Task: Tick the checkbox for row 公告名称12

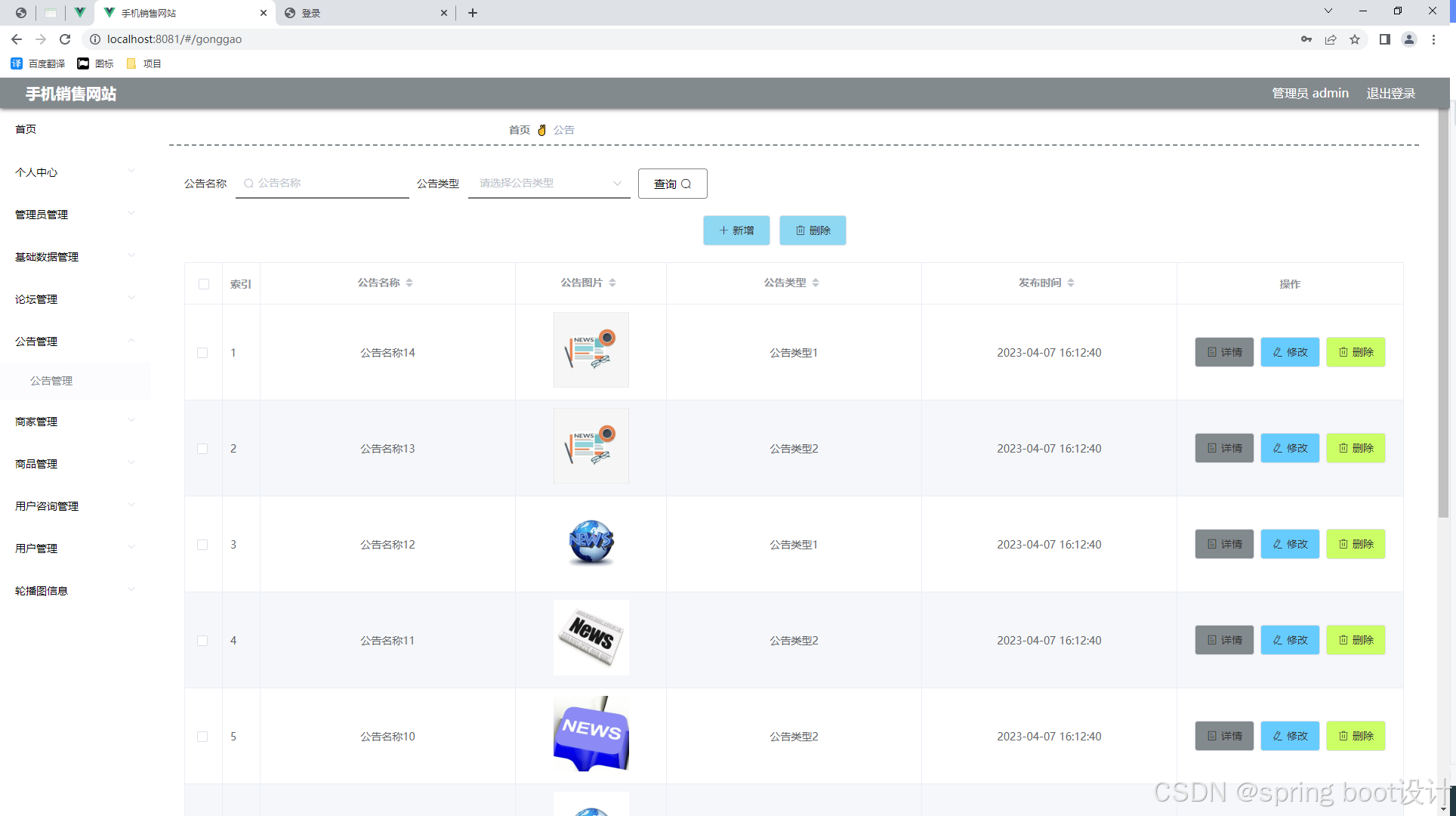Action: (x=202, y=545)
